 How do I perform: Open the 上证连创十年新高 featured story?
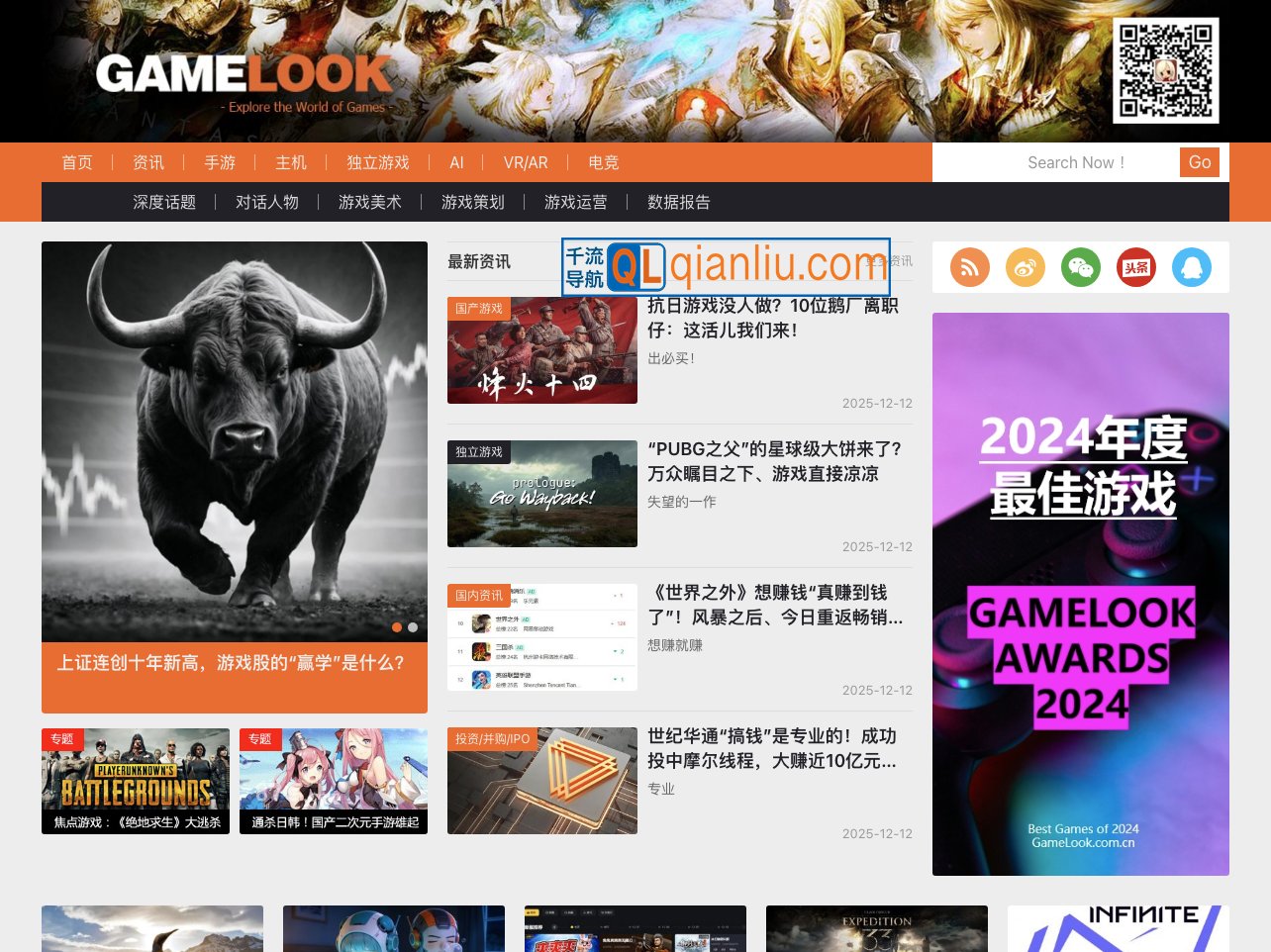point(229,664)
